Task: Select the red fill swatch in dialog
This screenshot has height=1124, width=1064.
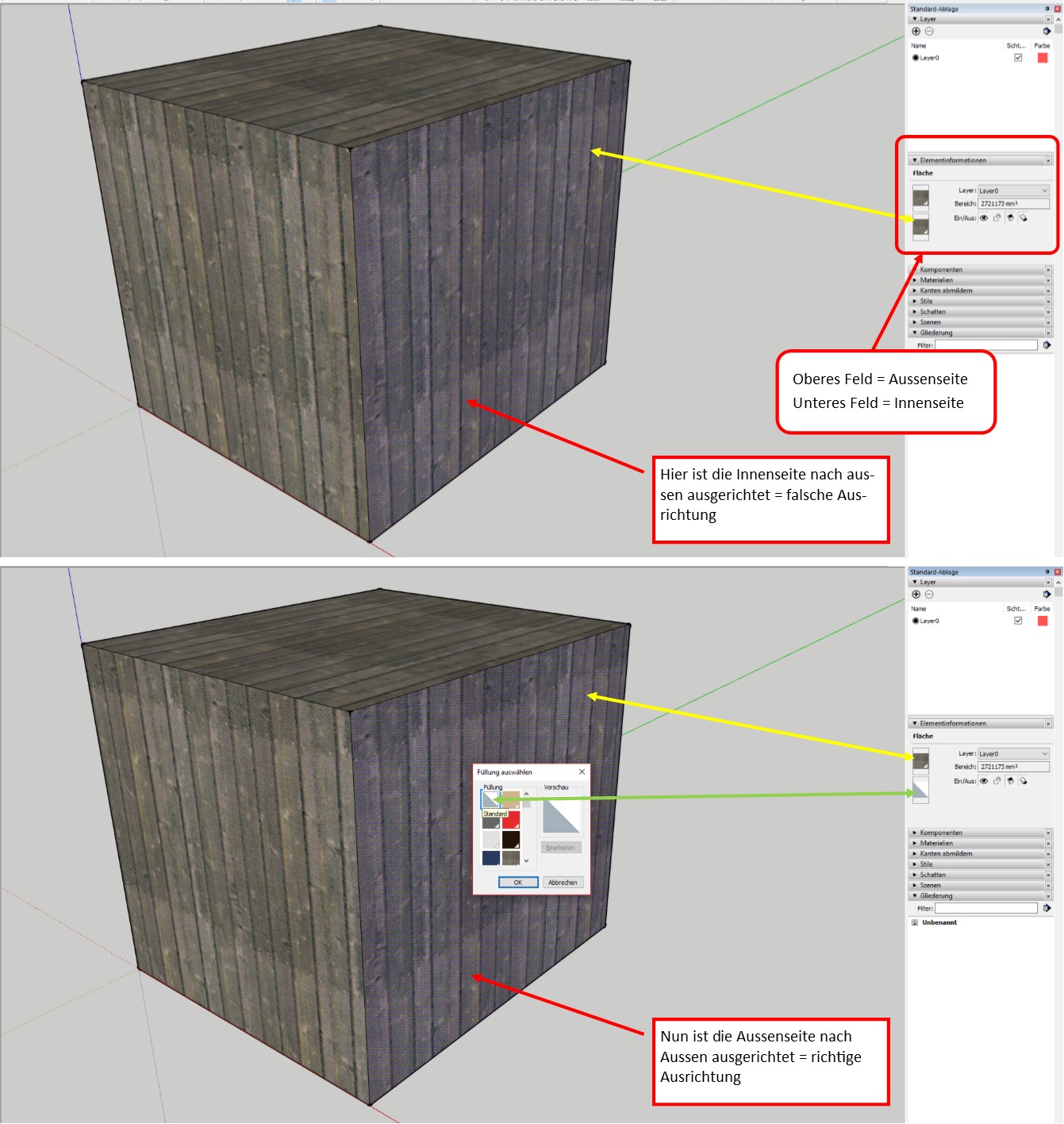Action: pos(511,821)
